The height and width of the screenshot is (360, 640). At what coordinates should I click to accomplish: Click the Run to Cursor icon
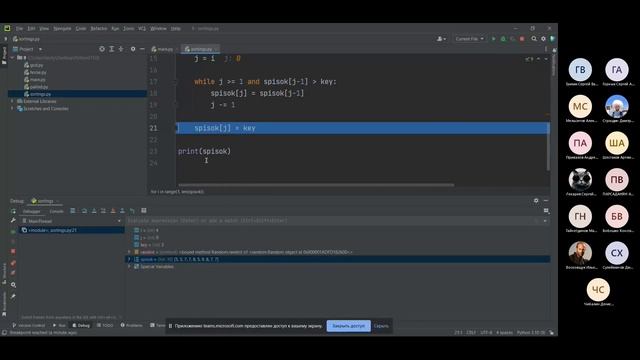coord(132,211)
